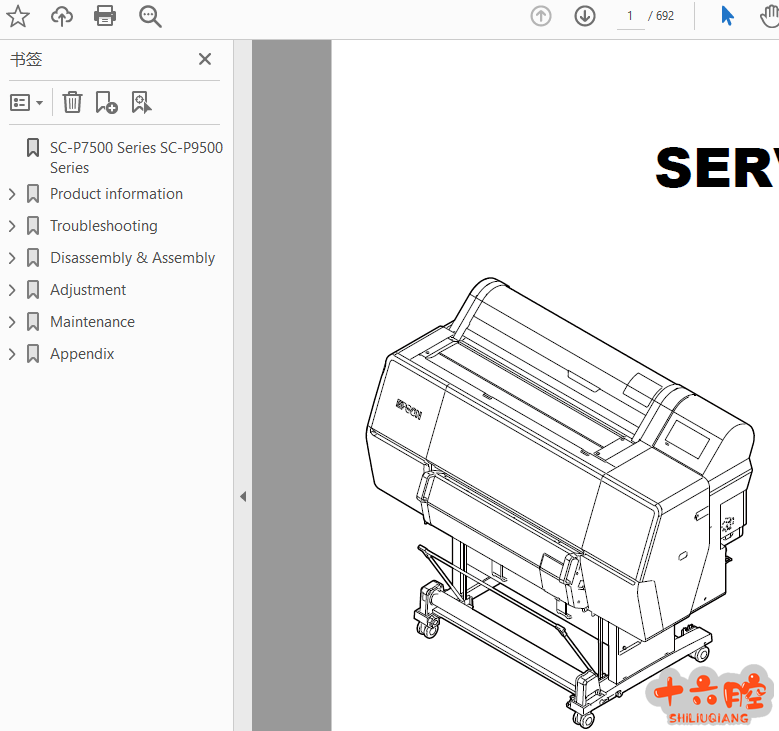Open bookmark options dropdown menu
Viewport: 779px width, 731px height.
click(x=27, y=102)
